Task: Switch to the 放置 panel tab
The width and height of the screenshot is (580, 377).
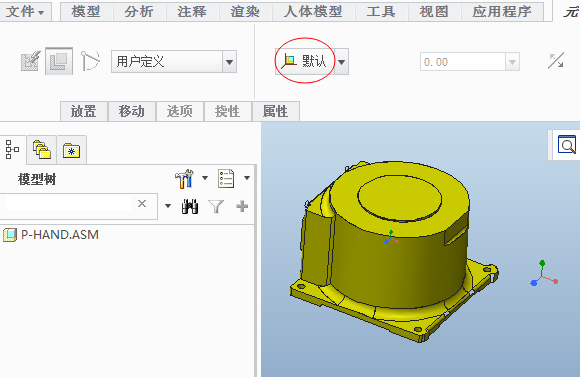Action: [84, 111]
